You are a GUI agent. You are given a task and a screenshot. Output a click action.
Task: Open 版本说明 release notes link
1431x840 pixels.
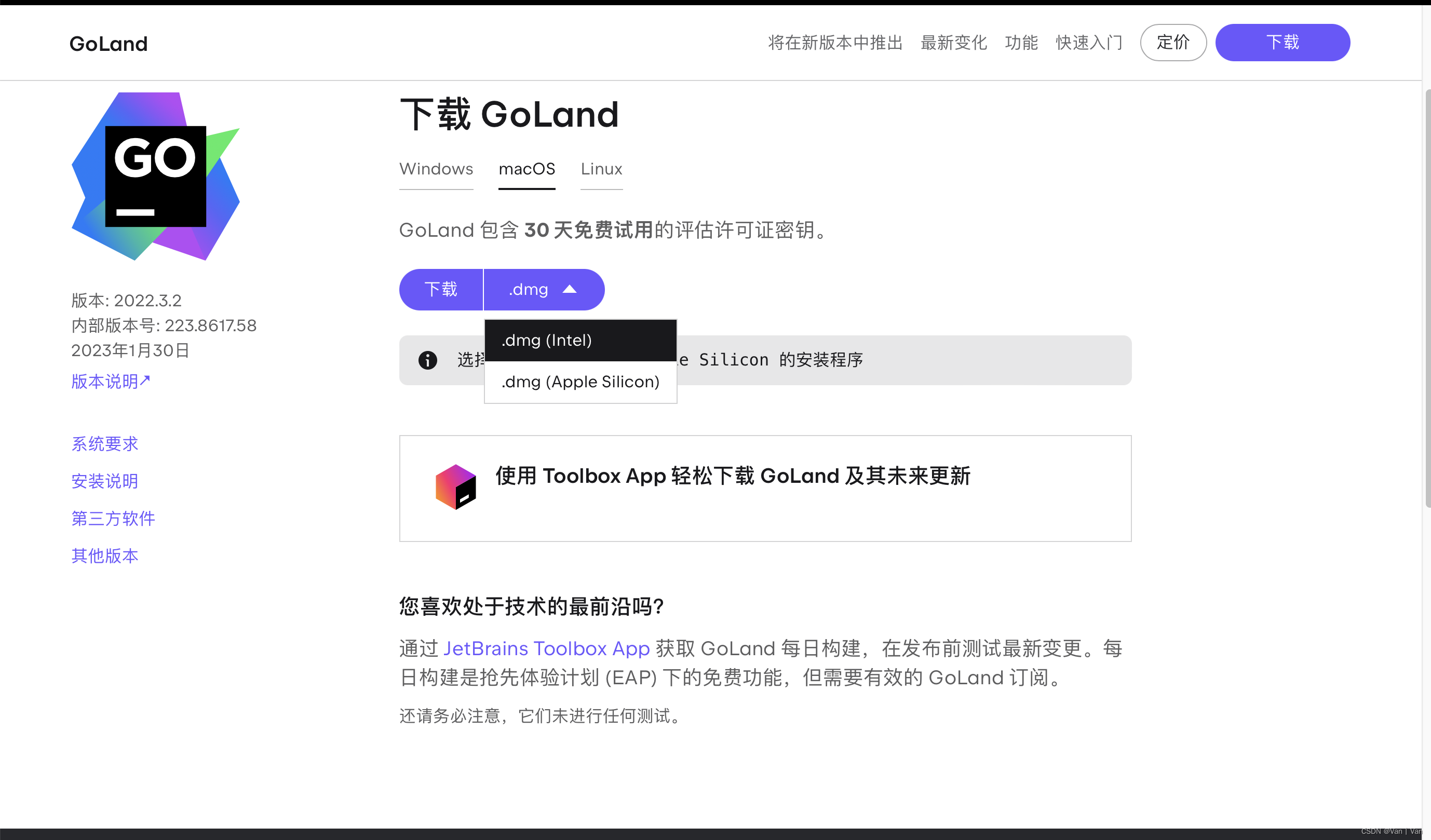click(x=111, y=381)
